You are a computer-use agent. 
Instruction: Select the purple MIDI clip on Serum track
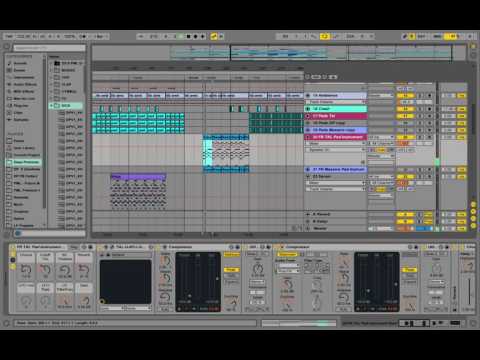pyautogui.click(x=138, y=177)
